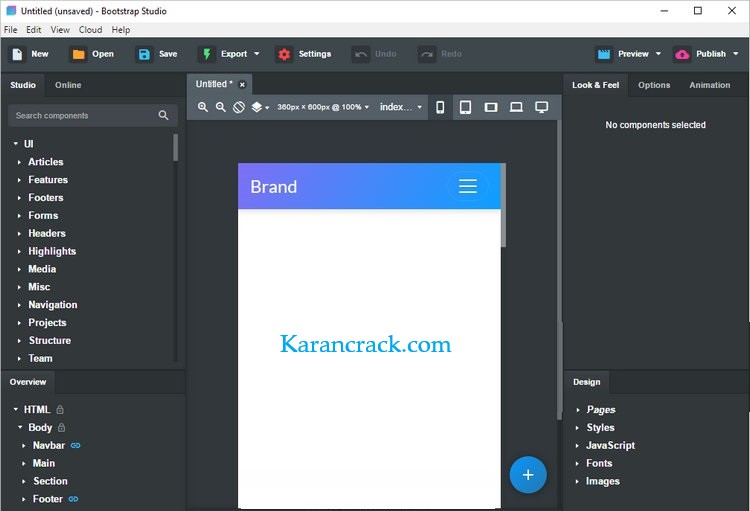Expand the Navbar node in Overview
The height and width of the screenshot is (511, 750).
click(23, 445)
